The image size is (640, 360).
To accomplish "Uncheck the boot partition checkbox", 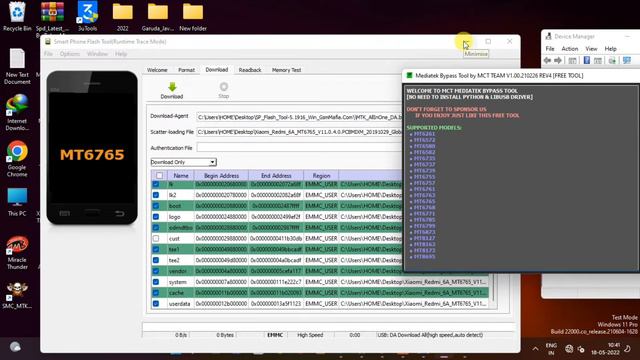I will 156,206.
